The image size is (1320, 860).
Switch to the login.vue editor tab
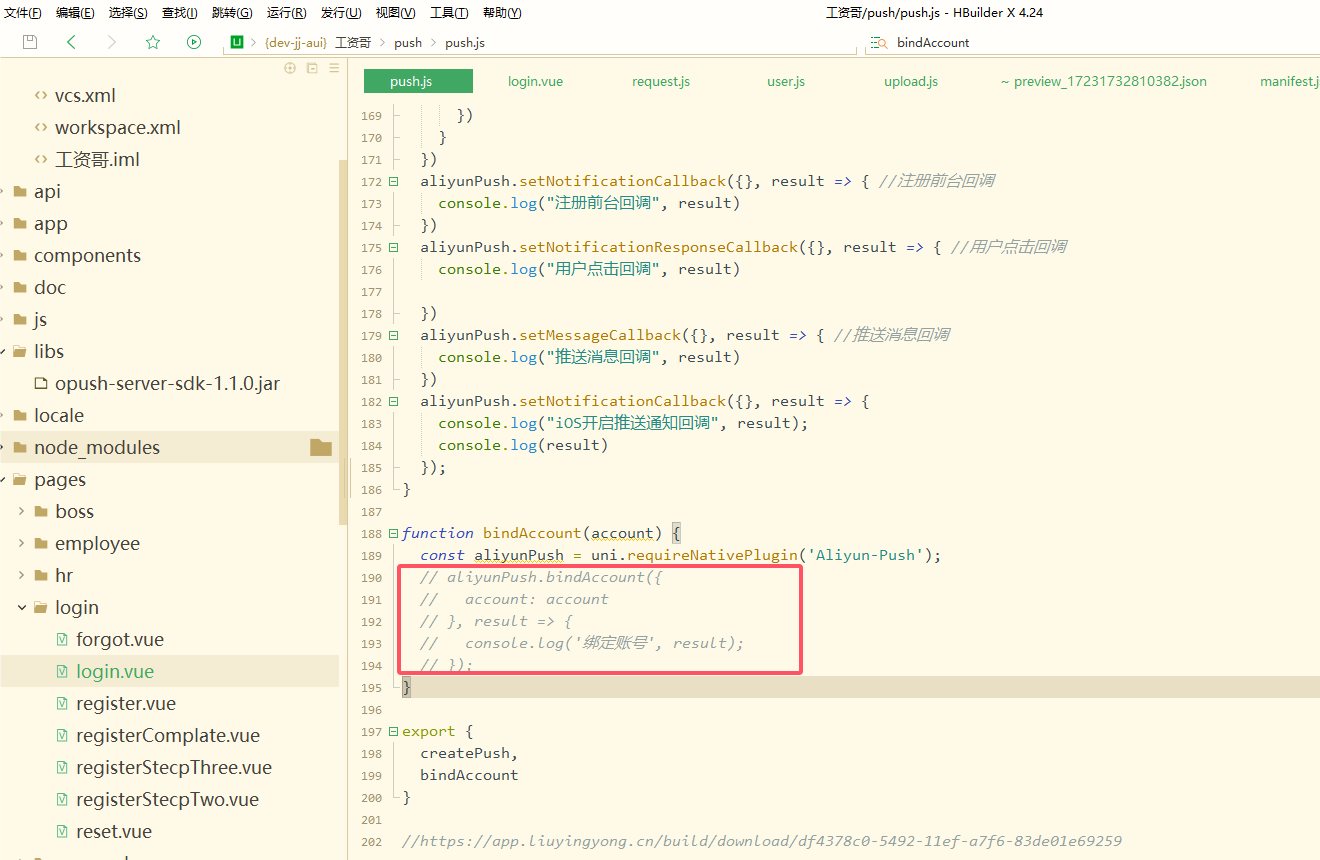[535, 82]
